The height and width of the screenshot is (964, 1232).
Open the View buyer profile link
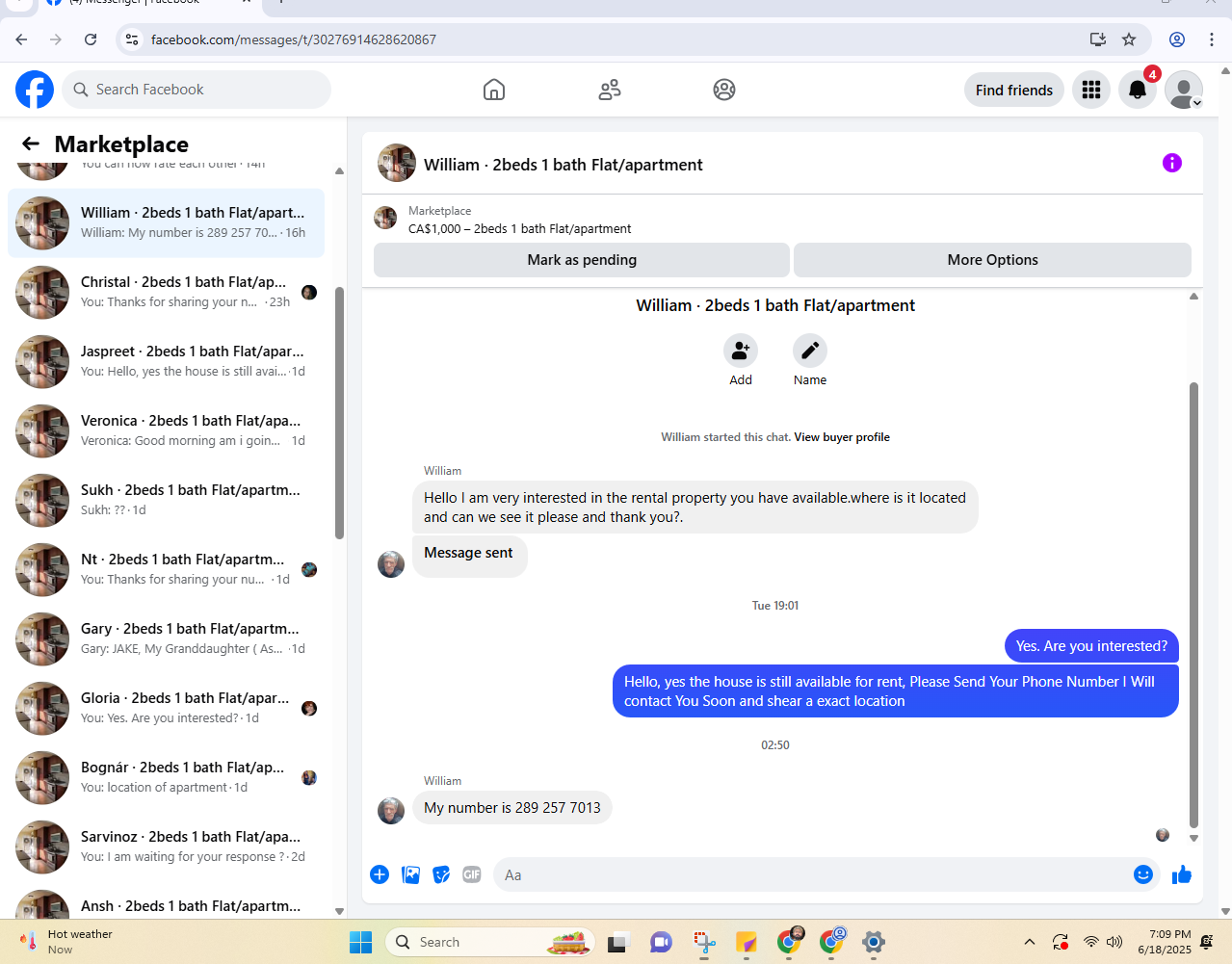click(x=842, y=437)
